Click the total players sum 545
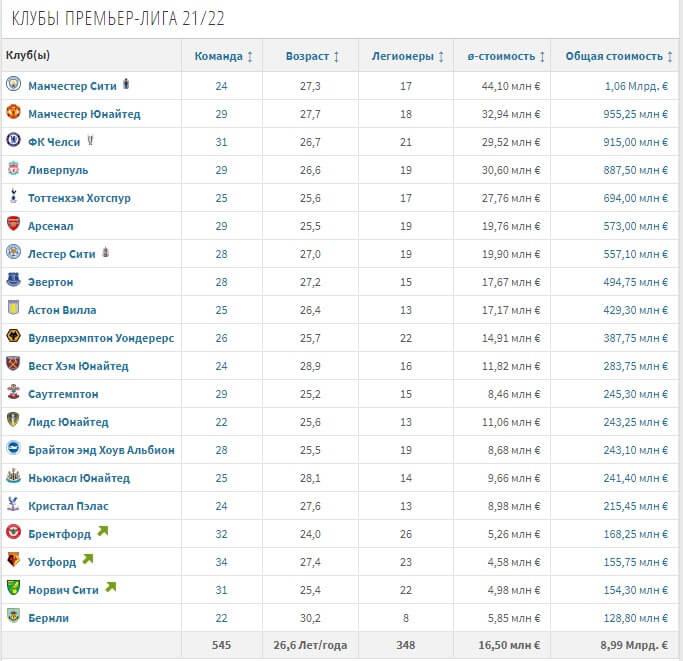The height and width of the screenshot is (661, 683). (221, 645)
